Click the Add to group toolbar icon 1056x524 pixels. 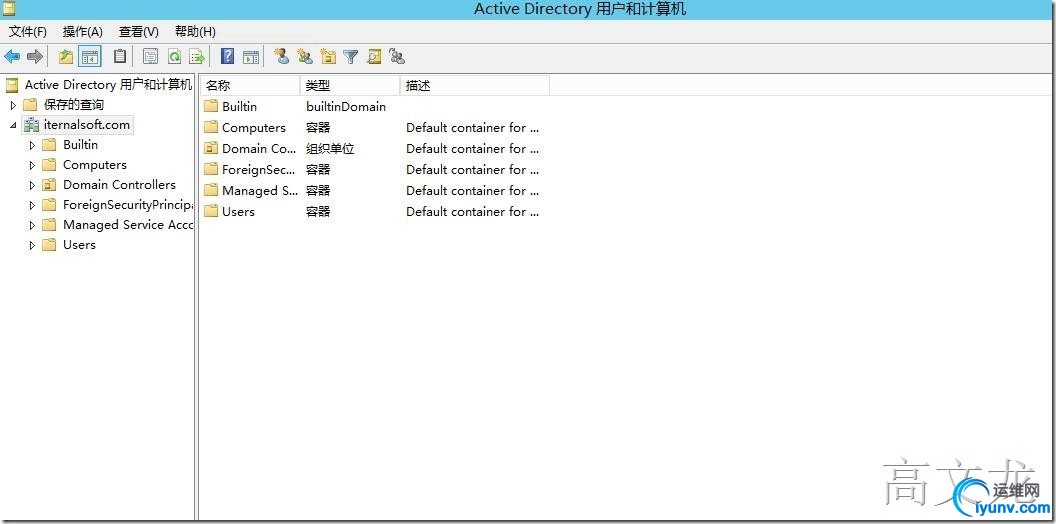pyautogui.click(x=397, y=57)
